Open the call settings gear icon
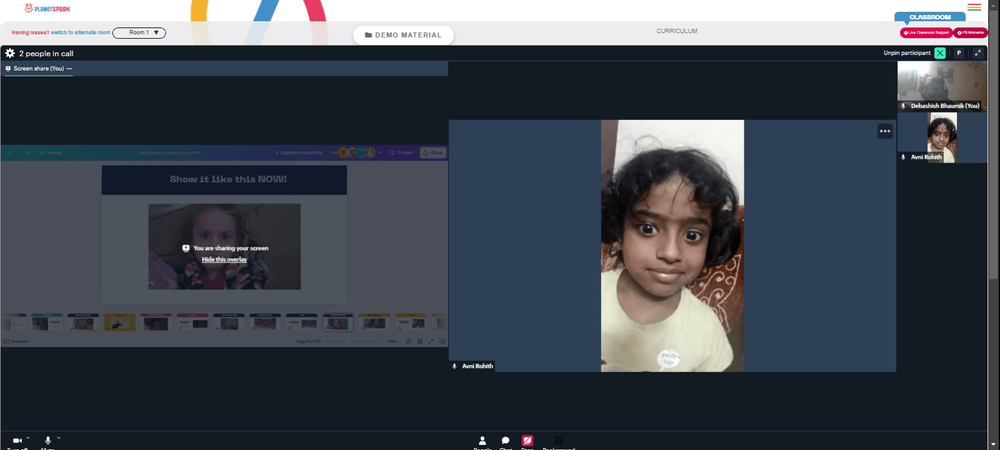1000x450 pixels. 10,54
